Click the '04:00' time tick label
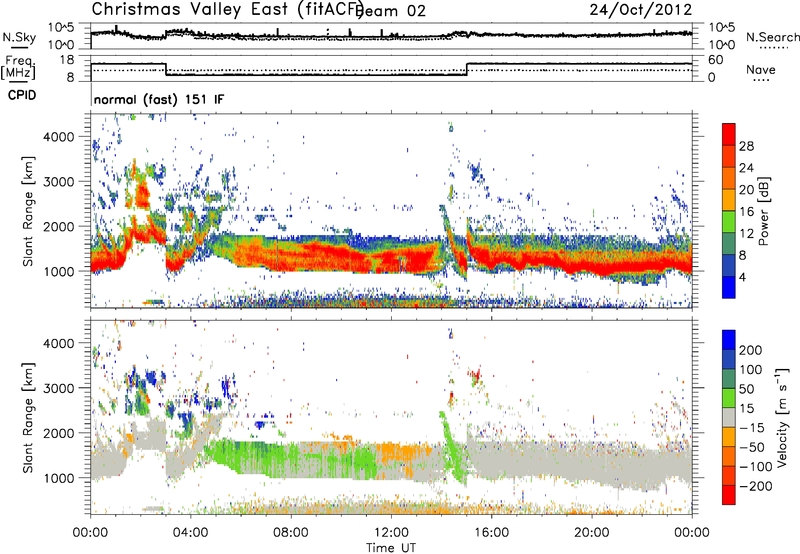The width and height of the screenshot is (800, 554). 191,533
